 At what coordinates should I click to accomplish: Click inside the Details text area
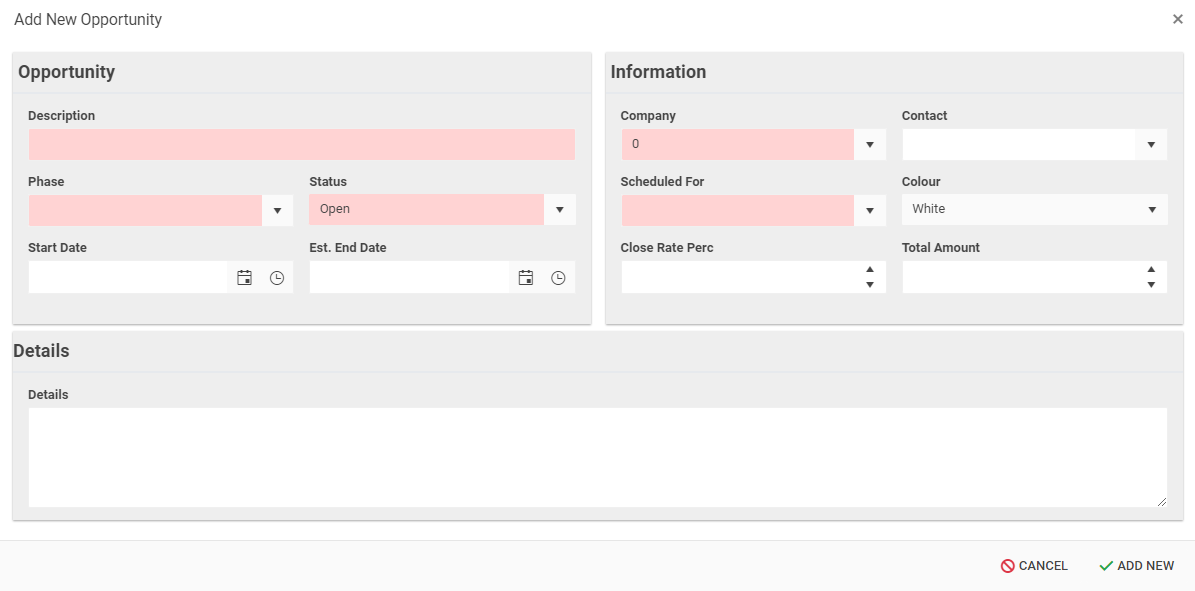click(597, 457)
